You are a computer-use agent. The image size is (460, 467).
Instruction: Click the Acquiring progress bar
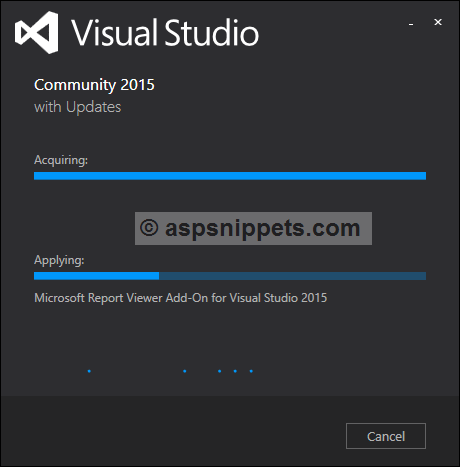230,176
